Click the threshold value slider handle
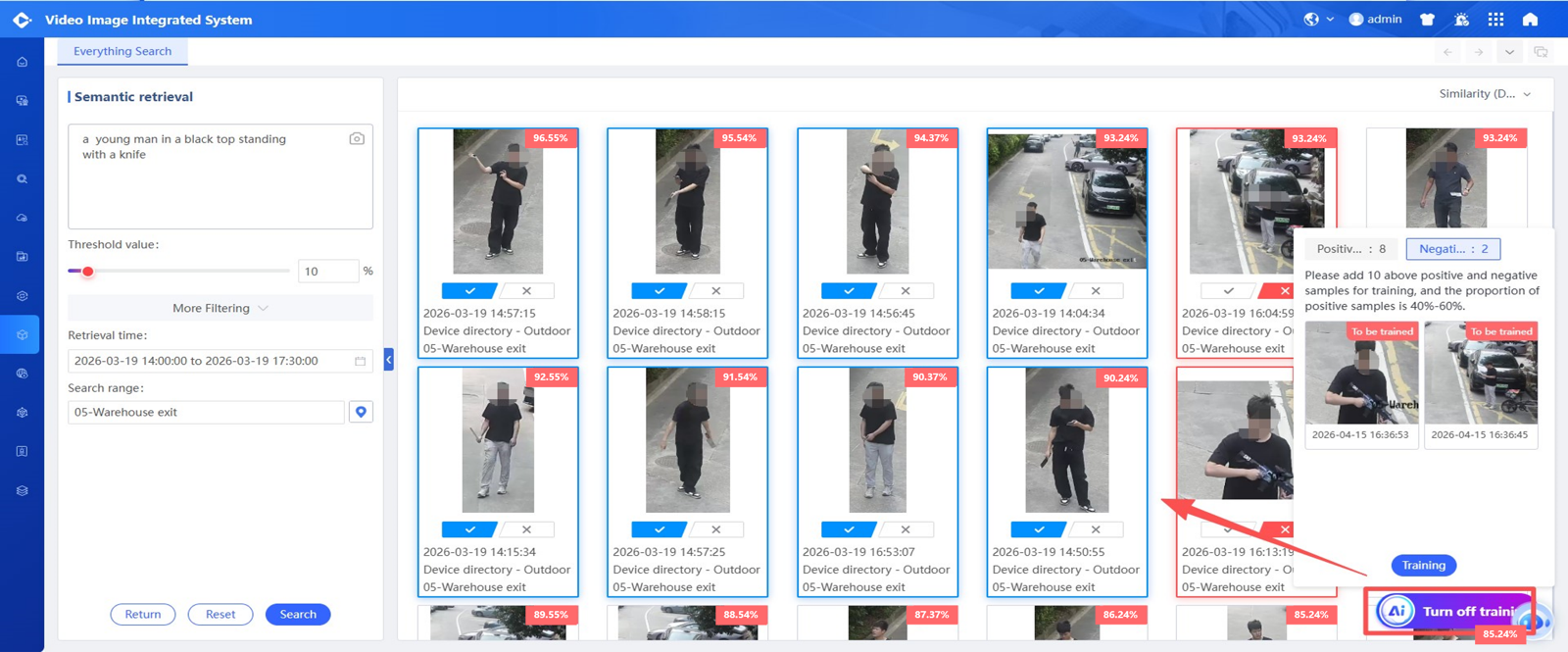This screenshot has height=652, width=1568. click(88, 272)
